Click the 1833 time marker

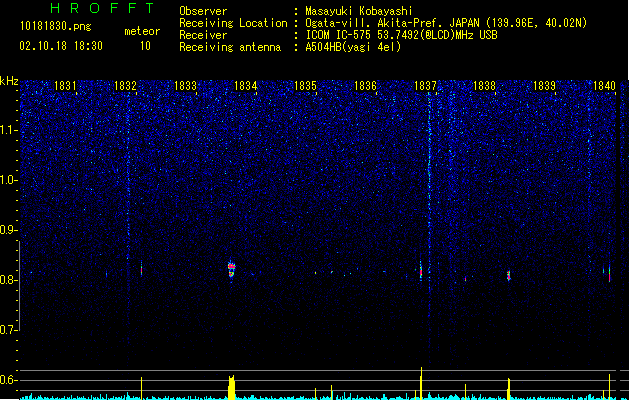[x=185, y=86]
